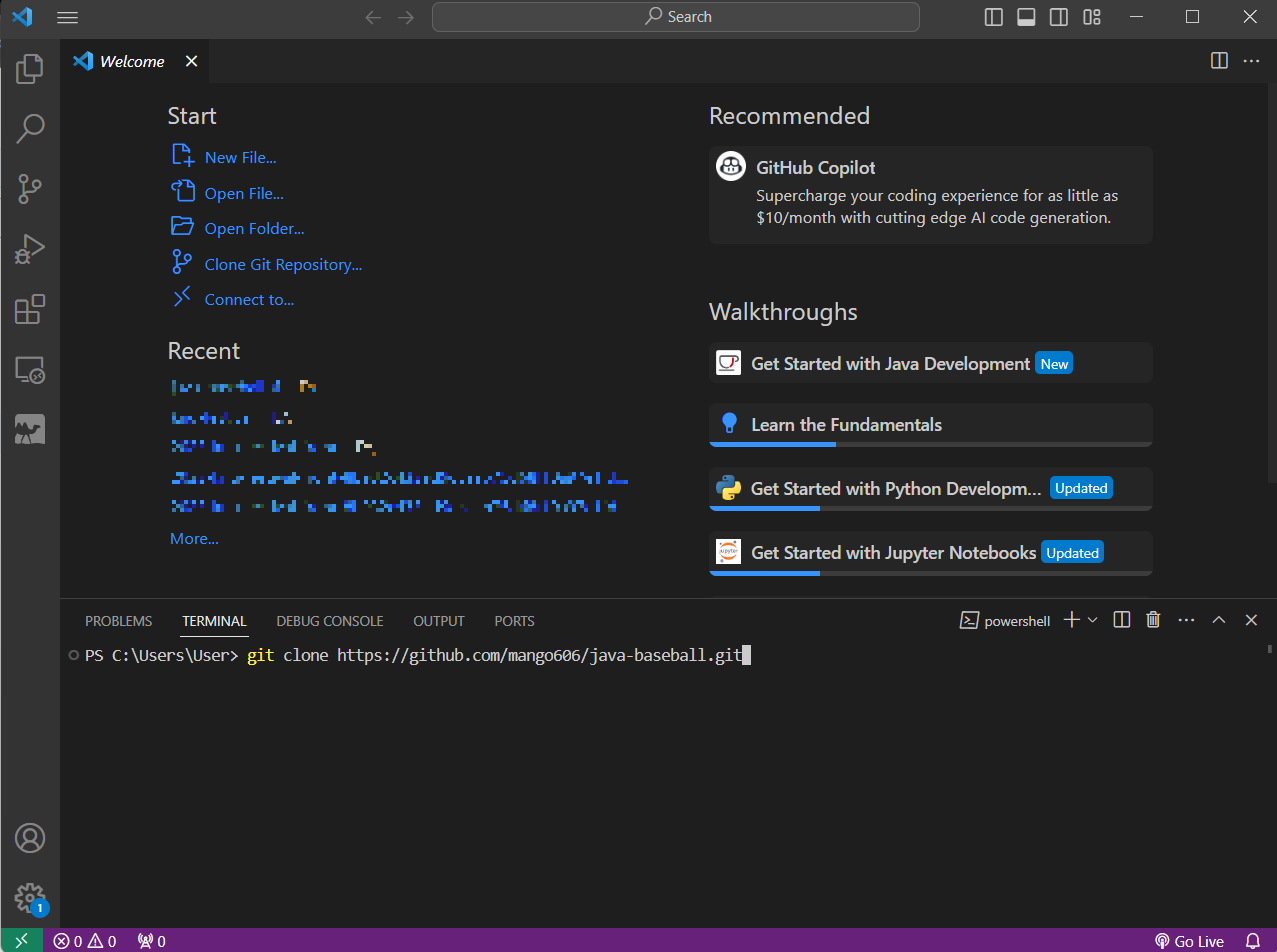1277x952 pixels.
Task: Click the New File link
Action: click(x=240, y=157)
